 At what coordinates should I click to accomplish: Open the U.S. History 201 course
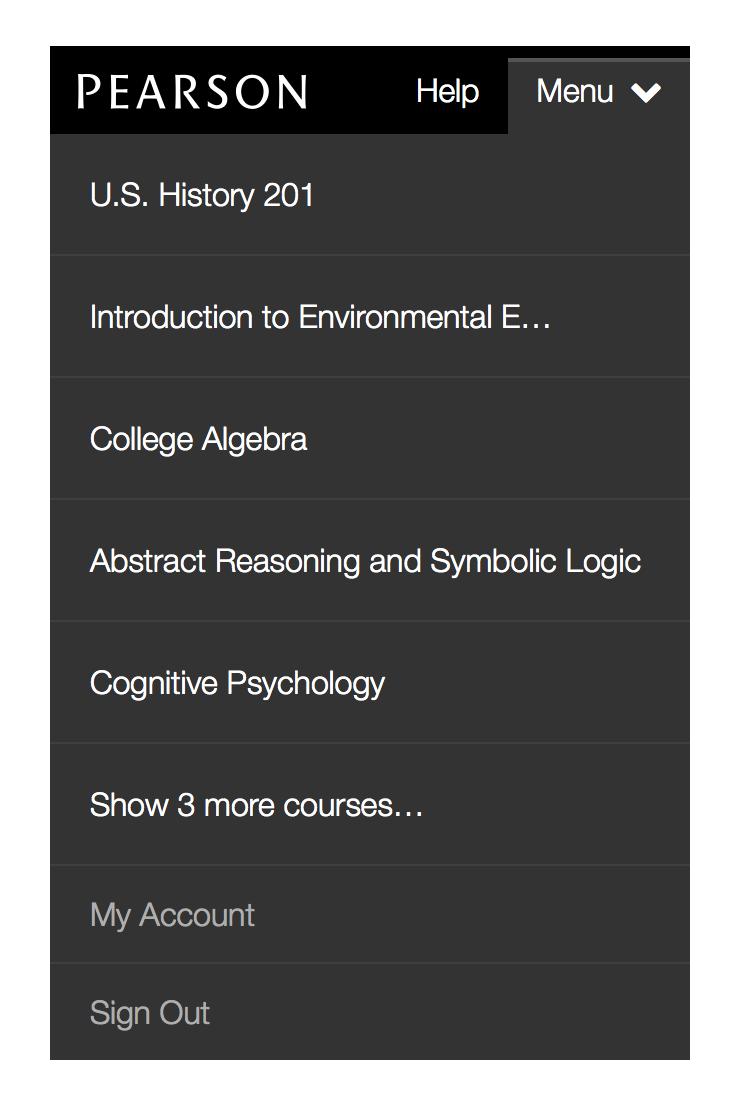(x=202, y=195)
